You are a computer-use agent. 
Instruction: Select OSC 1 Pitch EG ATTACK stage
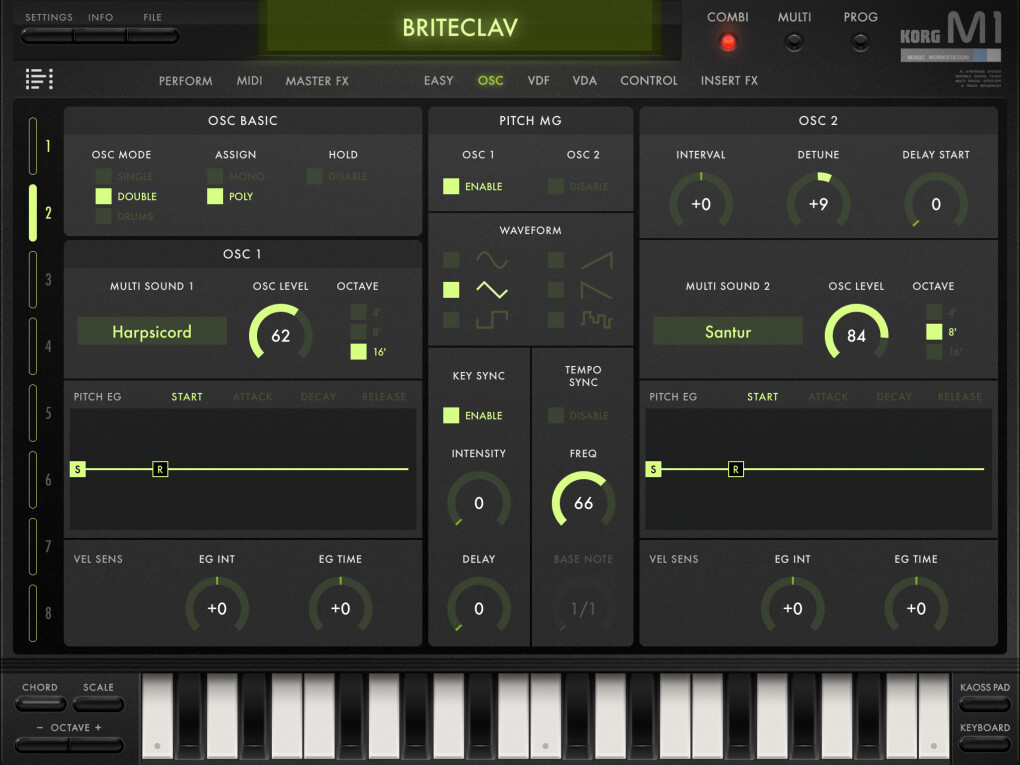coord(252,397)
